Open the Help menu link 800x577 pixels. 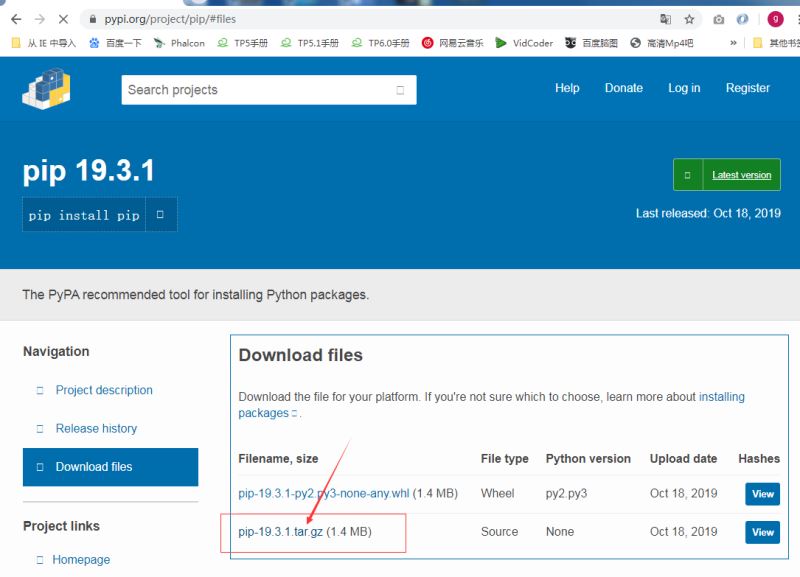pos(567,88)
